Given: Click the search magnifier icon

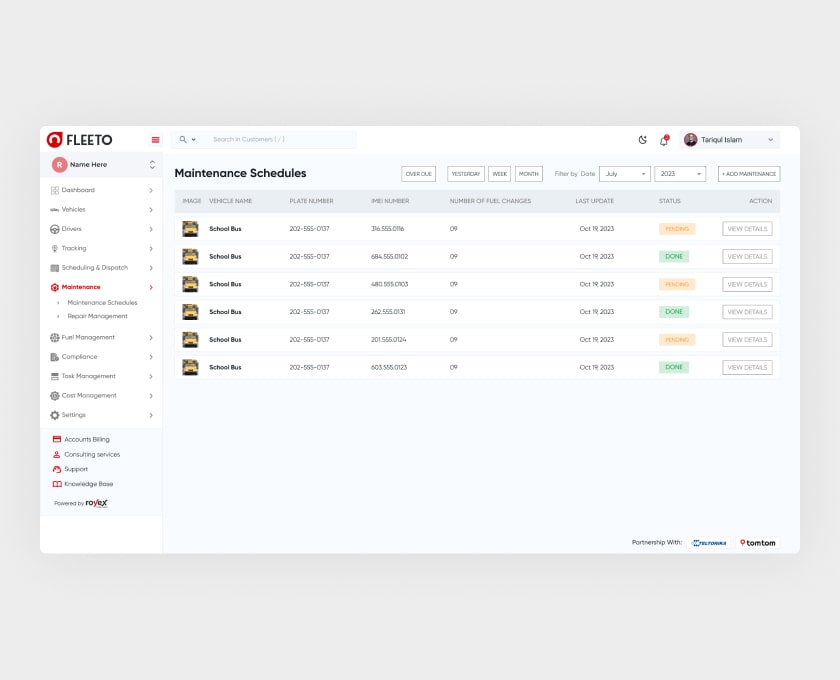Looking at the screenshot, I should [183, 140].
